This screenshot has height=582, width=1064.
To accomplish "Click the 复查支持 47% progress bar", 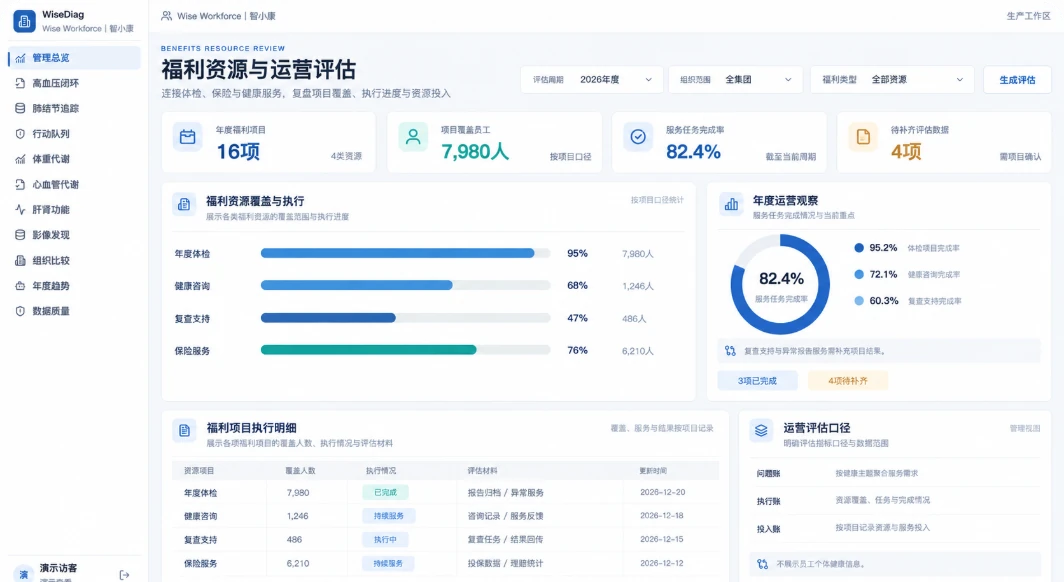I will [406, 318].
